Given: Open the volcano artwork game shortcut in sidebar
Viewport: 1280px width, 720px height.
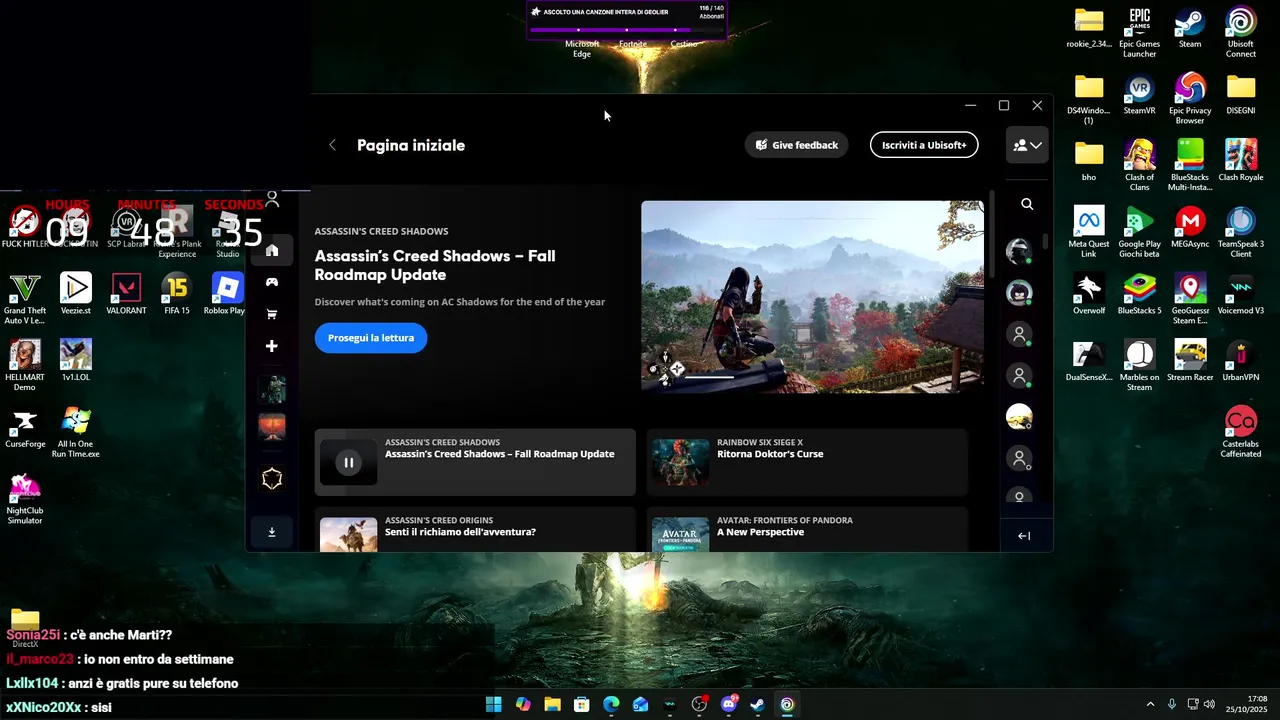Looking at the screenshot, I should click(272, 427).
